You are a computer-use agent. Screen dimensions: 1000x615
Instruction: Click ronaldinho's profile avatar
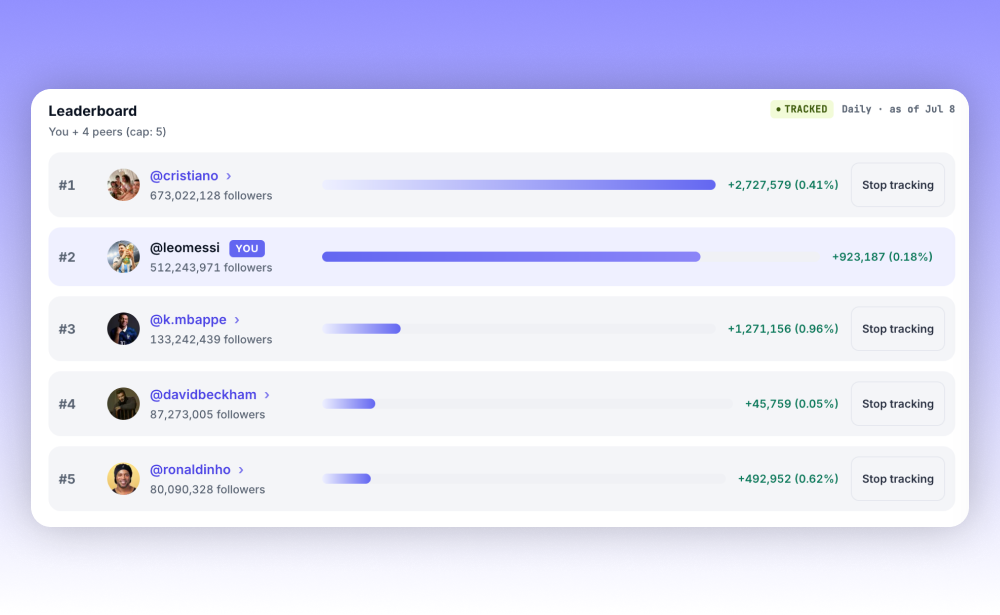[x=123, y=479]
